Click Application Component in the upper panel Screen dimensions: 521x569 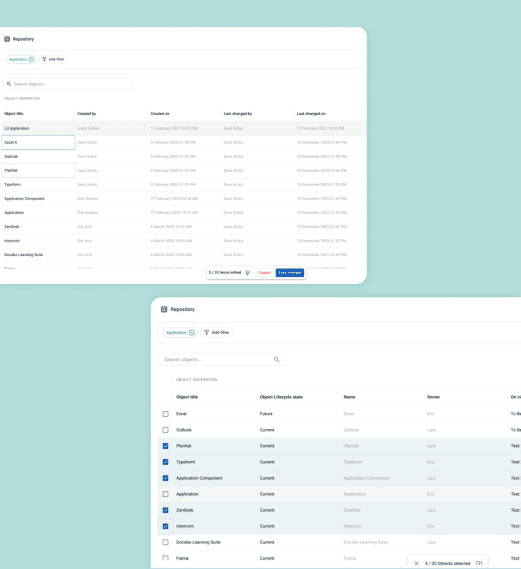point(24,198)
